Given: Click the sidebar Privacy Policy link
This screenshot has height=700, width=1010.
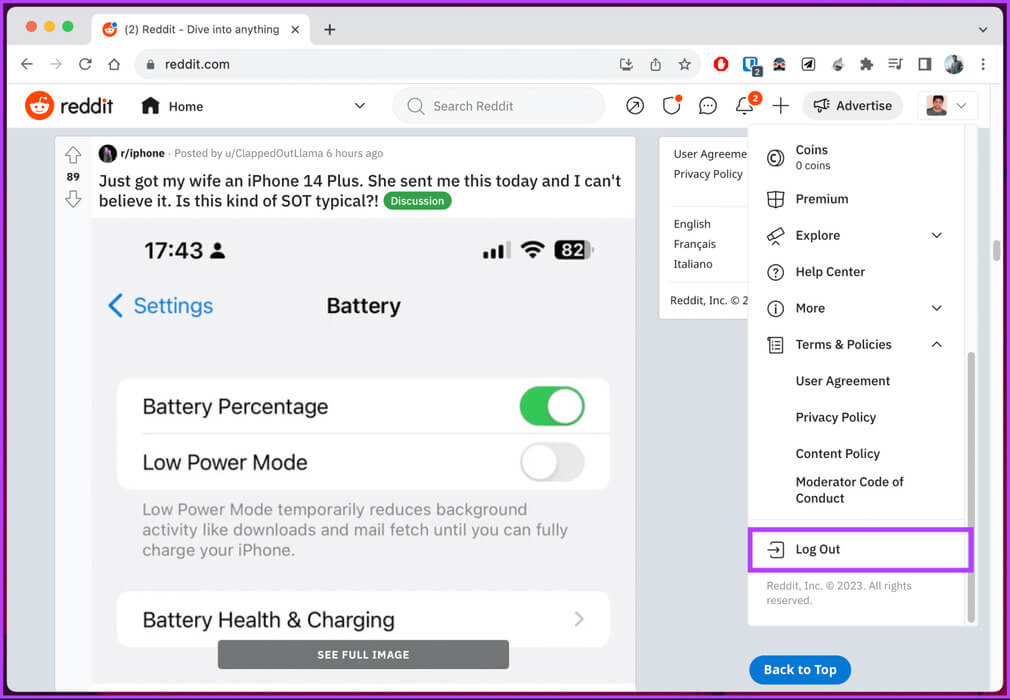Looking at the screenshot, I should coord(708,174).
